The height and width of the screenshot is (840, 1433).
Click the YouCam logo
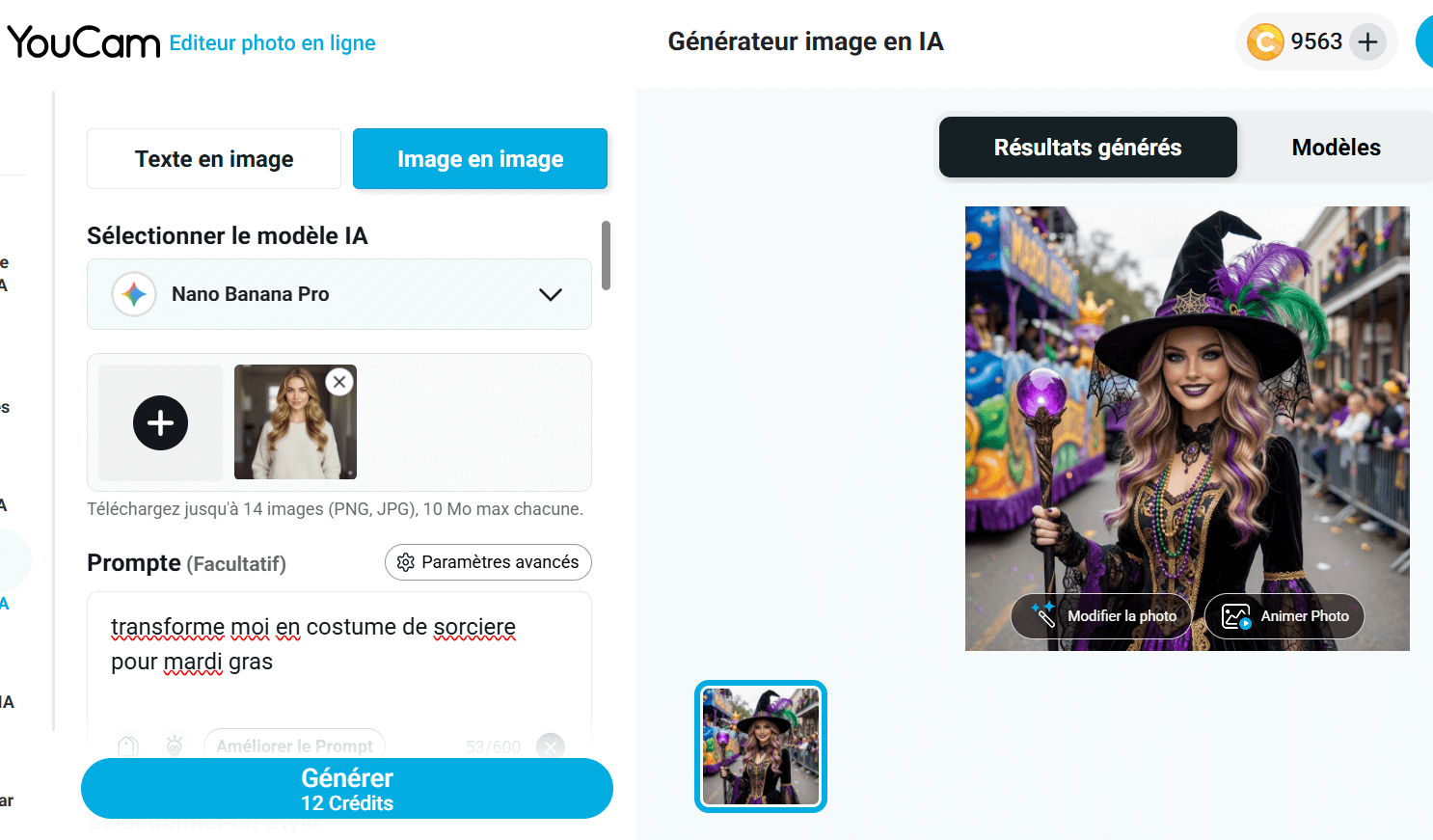84,42
